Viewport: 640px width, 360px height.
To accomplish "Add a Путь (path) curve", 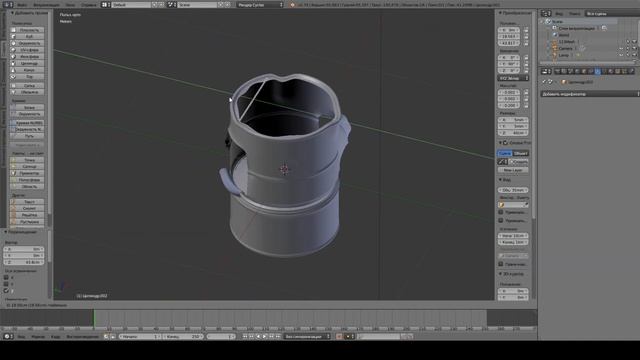I will (27, 136).
